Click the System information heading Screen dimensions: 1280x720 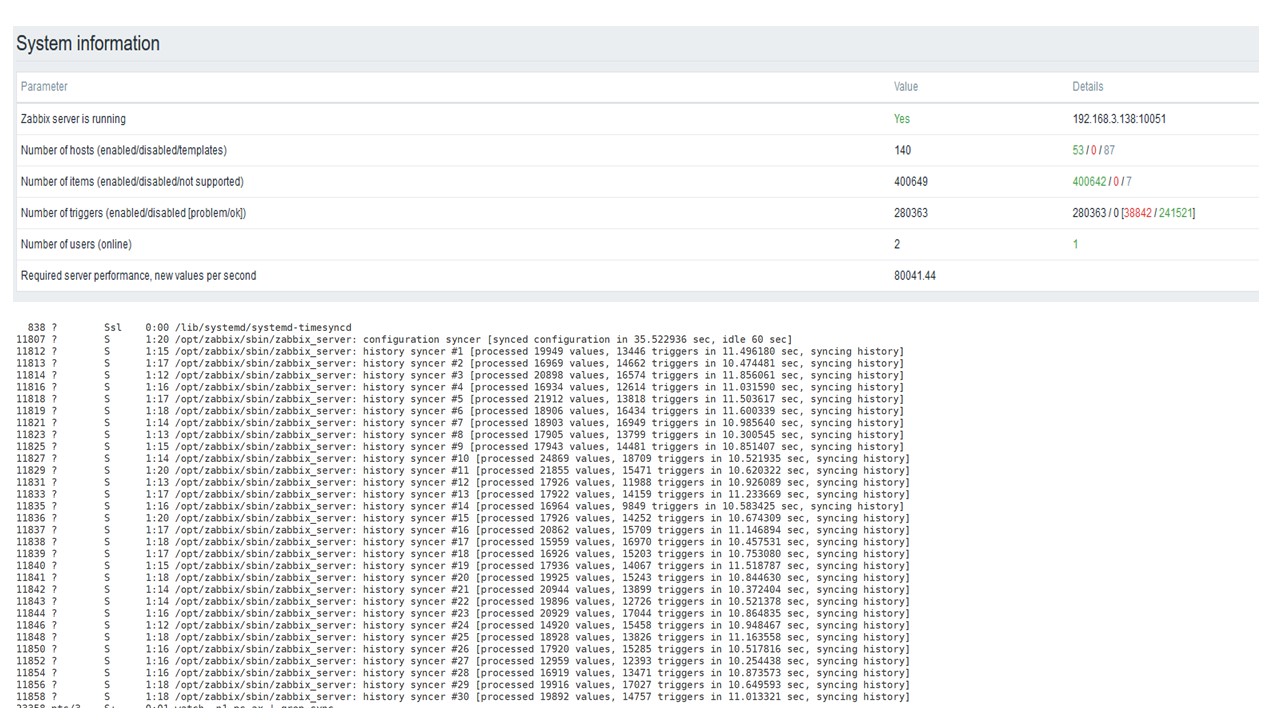click(x=88, y=44)
